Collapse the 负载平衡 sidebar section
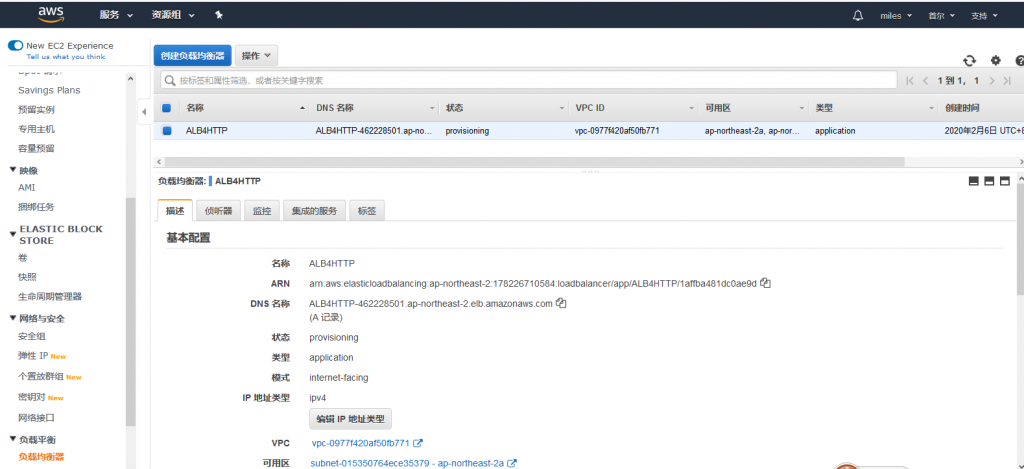 (x=12, y=440)
